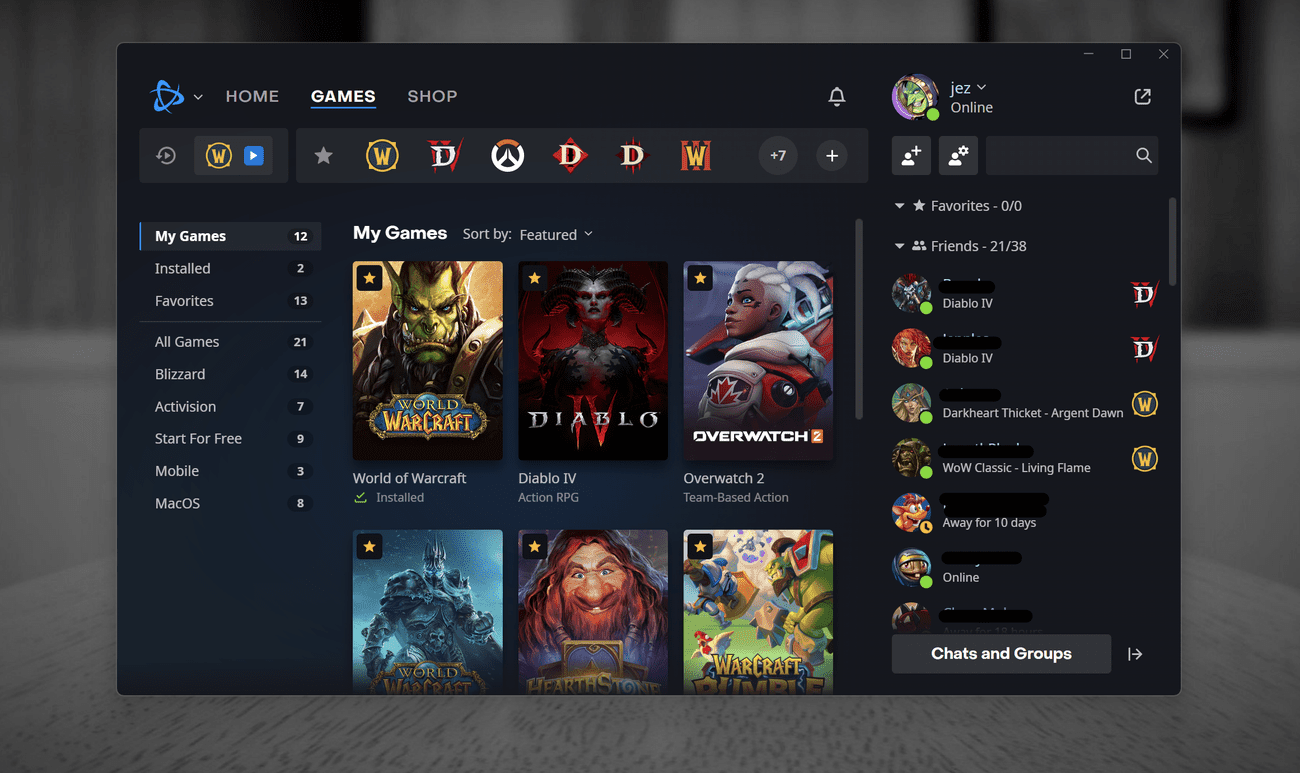
Task: Switch to the HOME tab
Action: (252, 96)
